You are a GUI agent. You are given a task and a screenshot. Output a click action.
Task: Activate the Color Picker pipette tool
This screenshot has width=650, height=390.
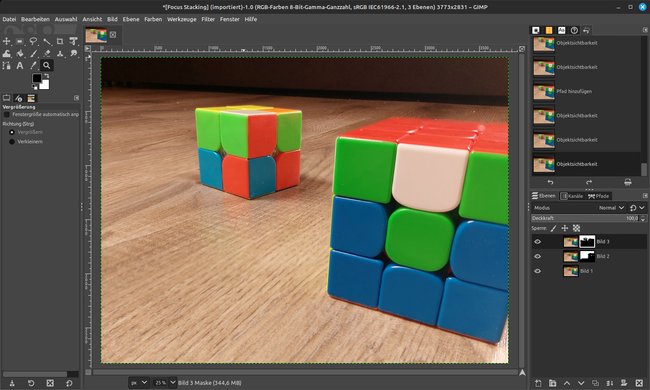(x=33, y=65)
